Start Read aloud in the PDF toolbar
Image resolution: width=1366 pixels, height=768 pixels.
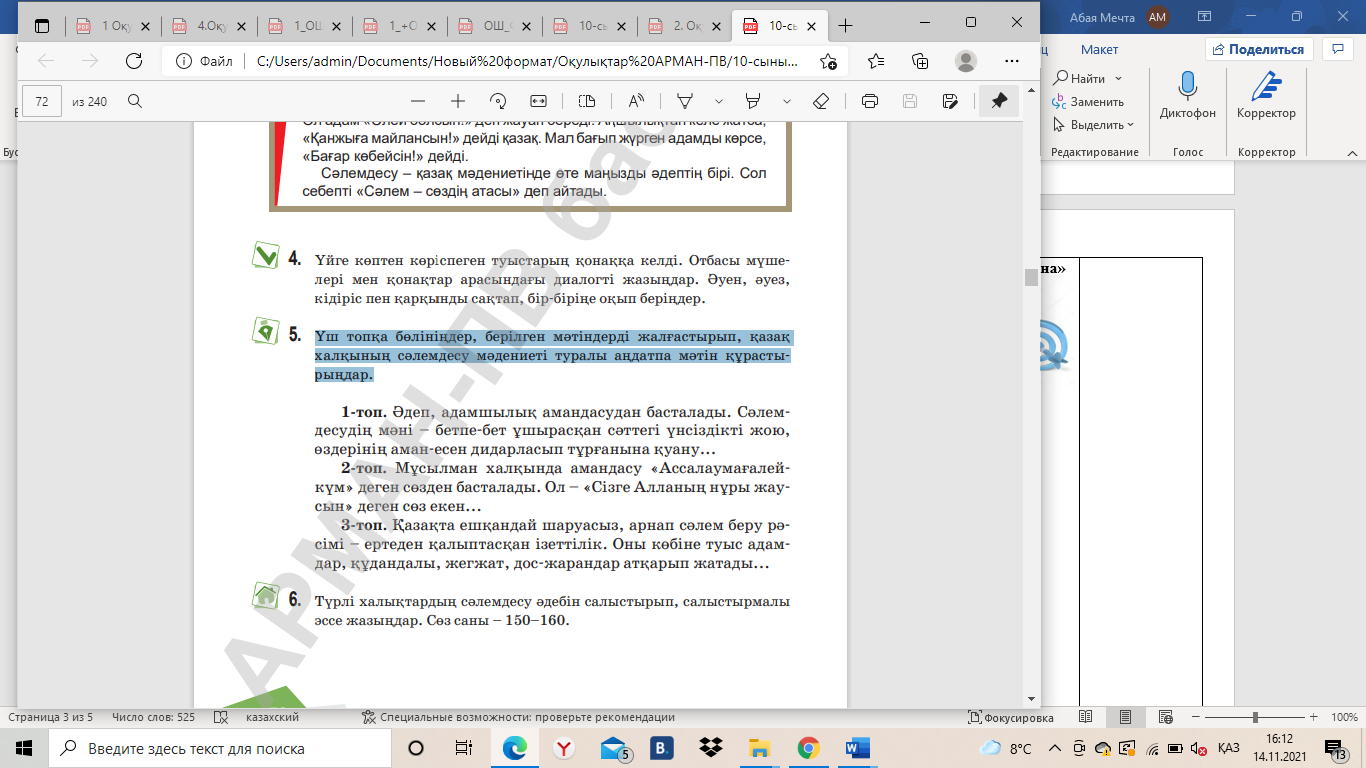pyautogui.click(x=636, y=101)
